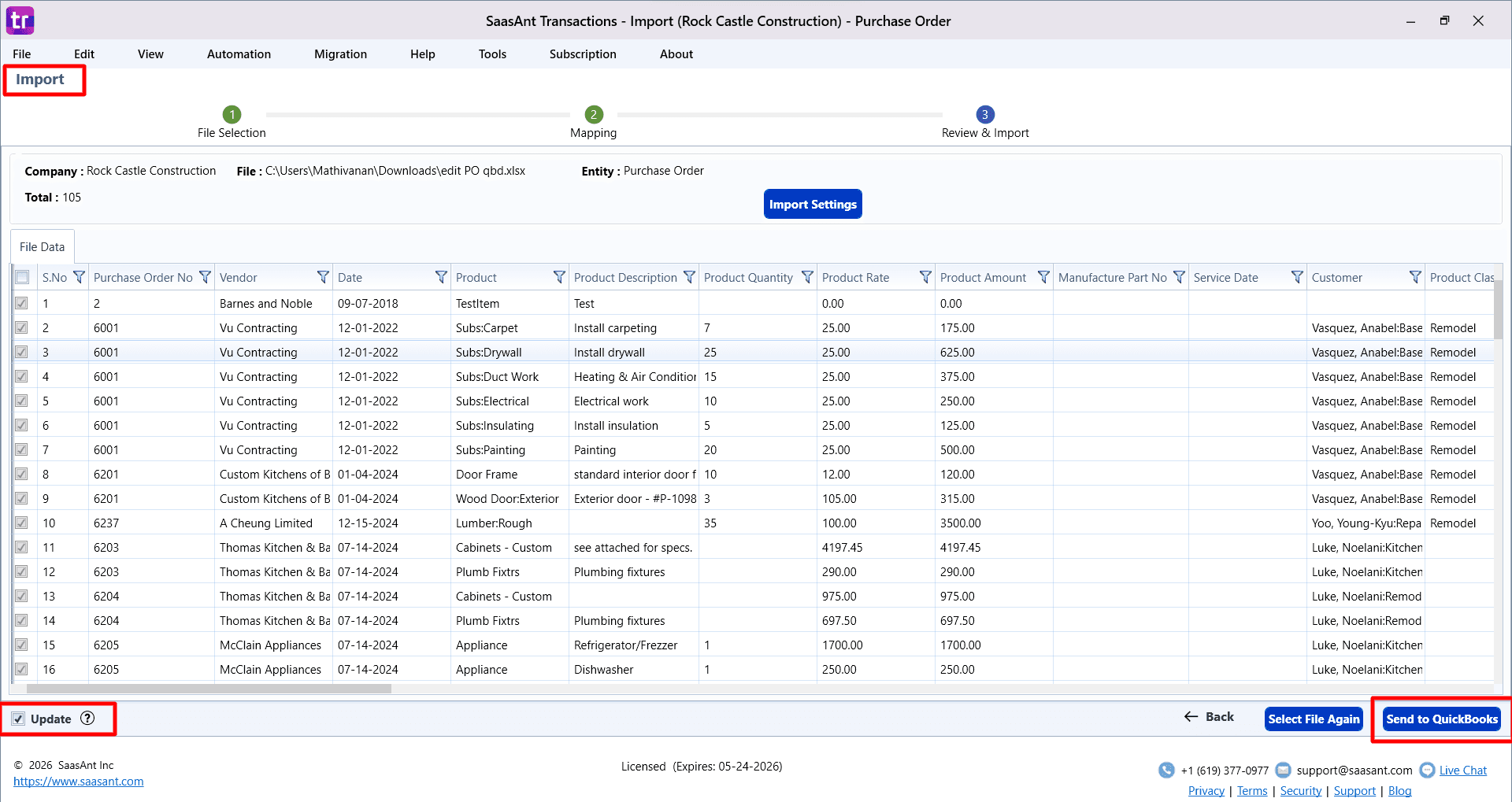The width and height of the screenshot is (1512, 802).
Task: Open the Live Chat link
Action: coord(1462,771)
